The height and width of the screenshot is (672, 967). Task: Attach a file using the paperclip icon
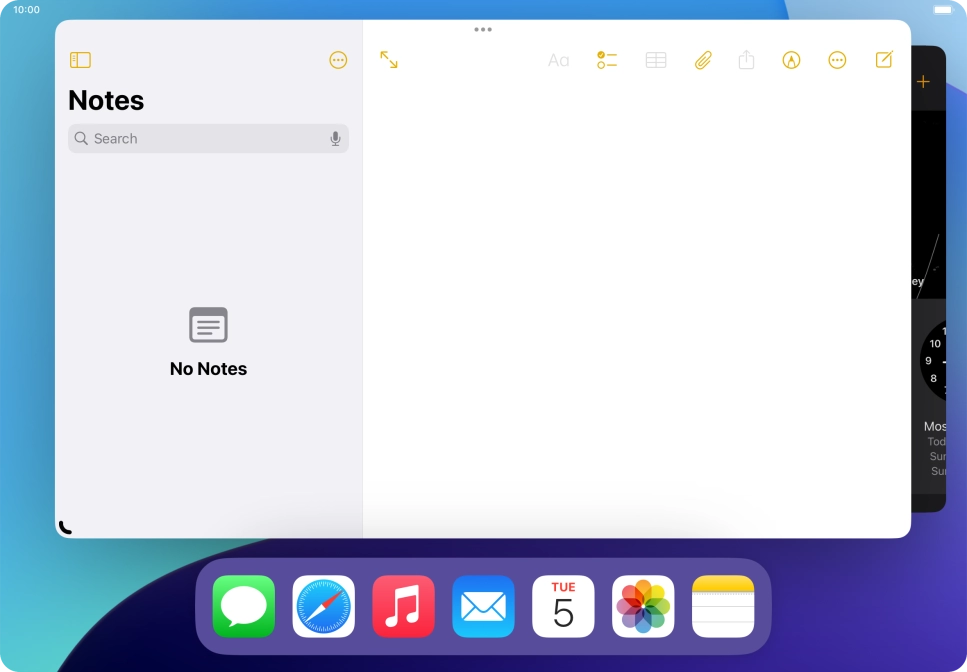click(702, 60)
